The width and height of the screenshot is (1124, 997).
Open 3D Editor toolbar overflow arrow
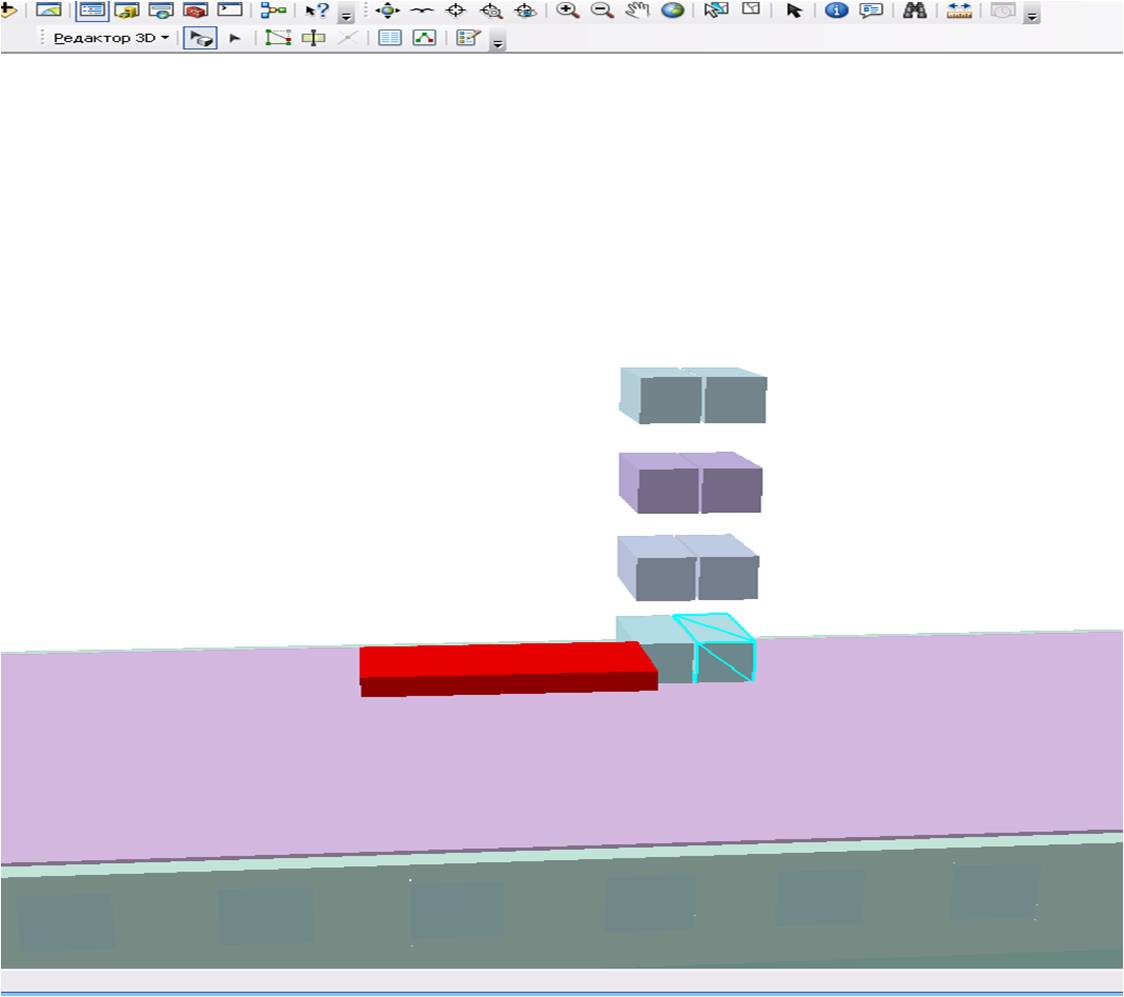tap(497, 43)
